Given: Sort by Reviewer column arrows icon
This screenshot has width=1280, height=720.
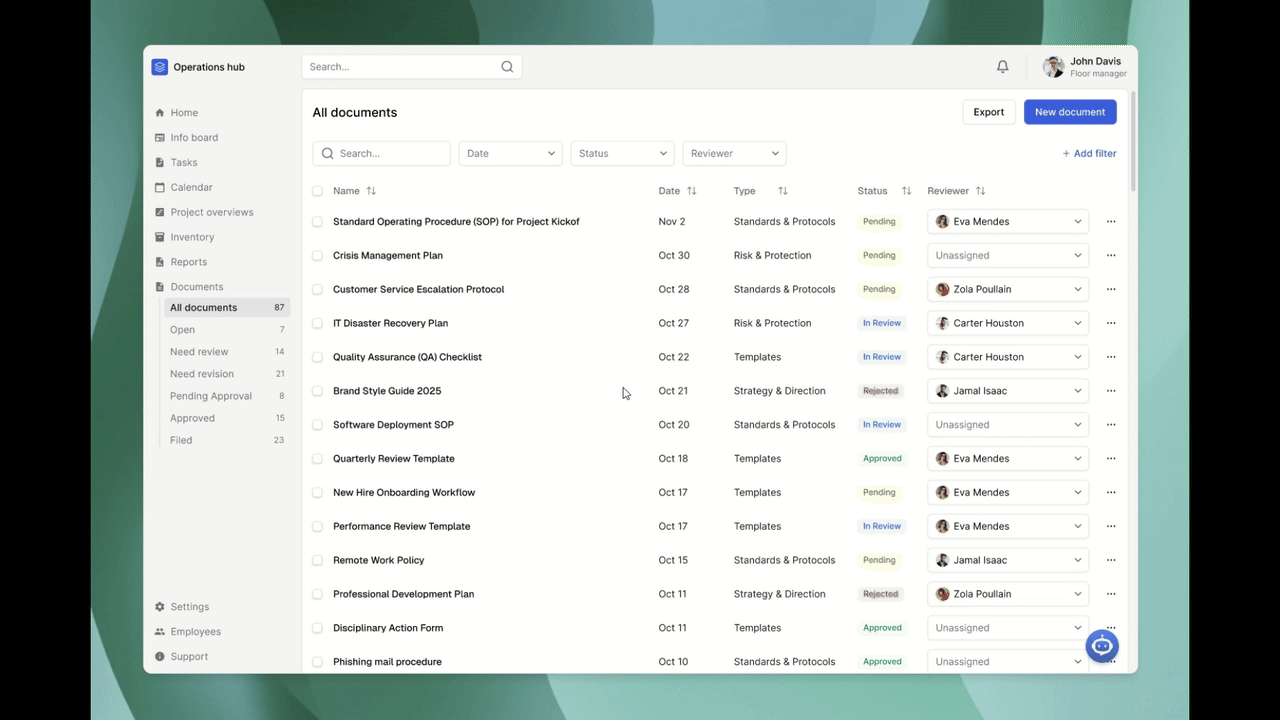Looking at the screenshot, I should point(980,191).
